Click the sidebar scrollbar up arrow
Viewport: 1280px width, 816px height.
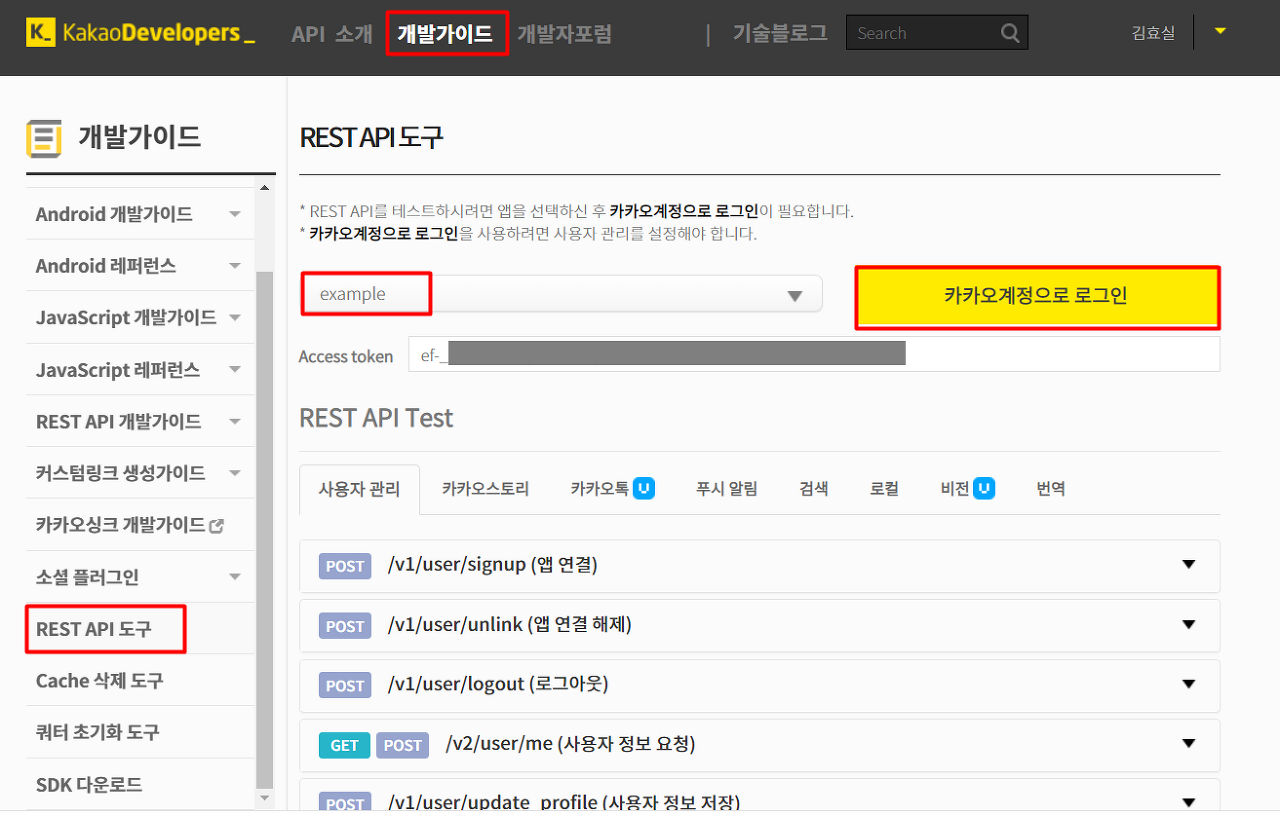(x=264, y=188)
